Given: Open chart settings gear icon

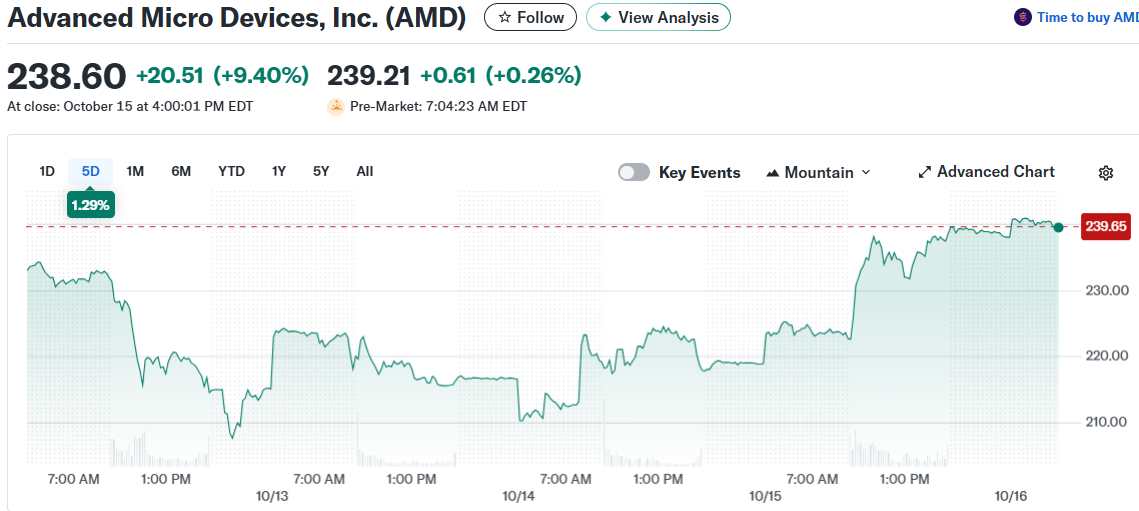Looking at the screenshot, I should (x=1105, y=173).
